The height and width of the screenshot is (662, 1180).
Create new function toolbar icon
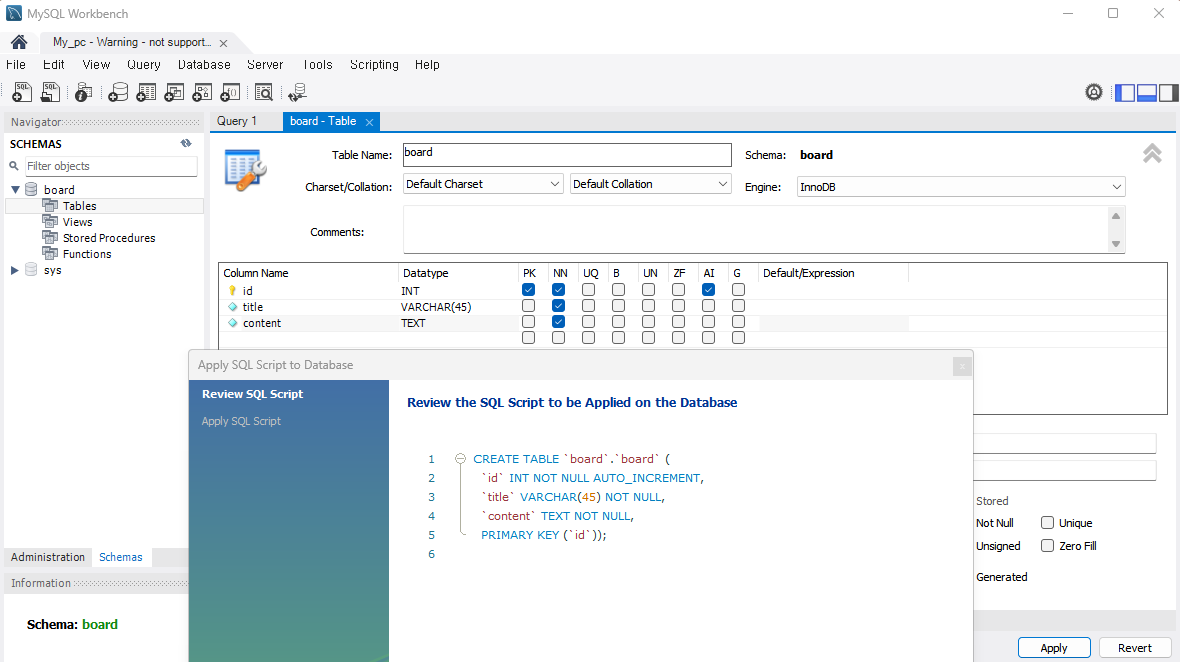pyautogui.click(x=230, y=93)
